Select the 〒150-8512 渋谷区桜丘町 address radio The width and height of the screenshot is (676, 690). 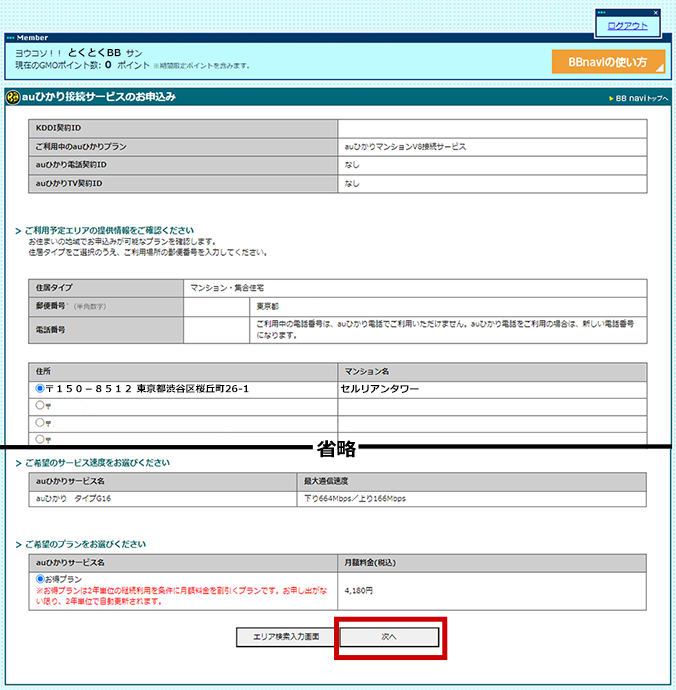click(40, 388)
